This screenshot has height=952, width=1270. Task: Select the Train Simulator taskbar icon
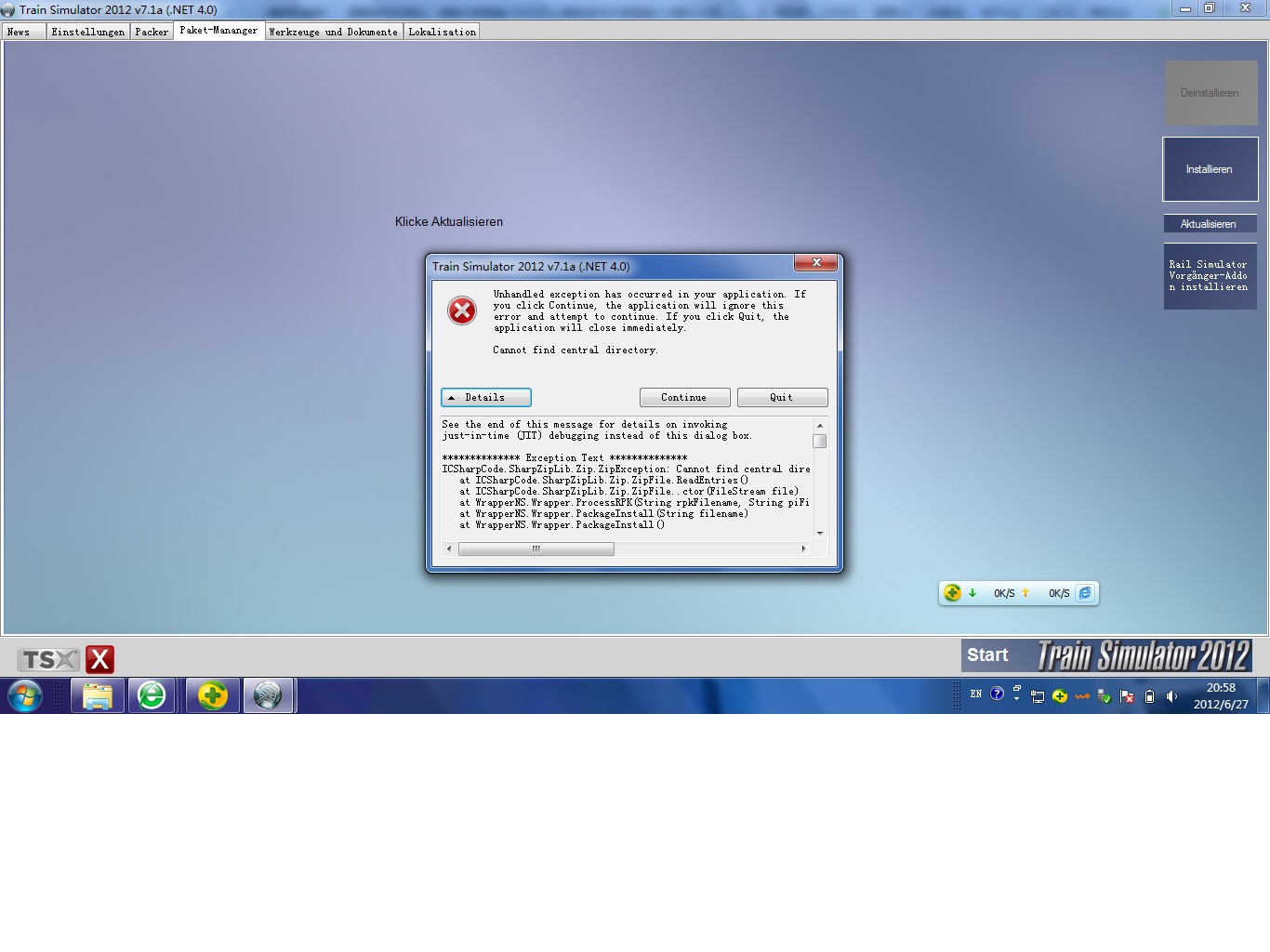[269, 695]
